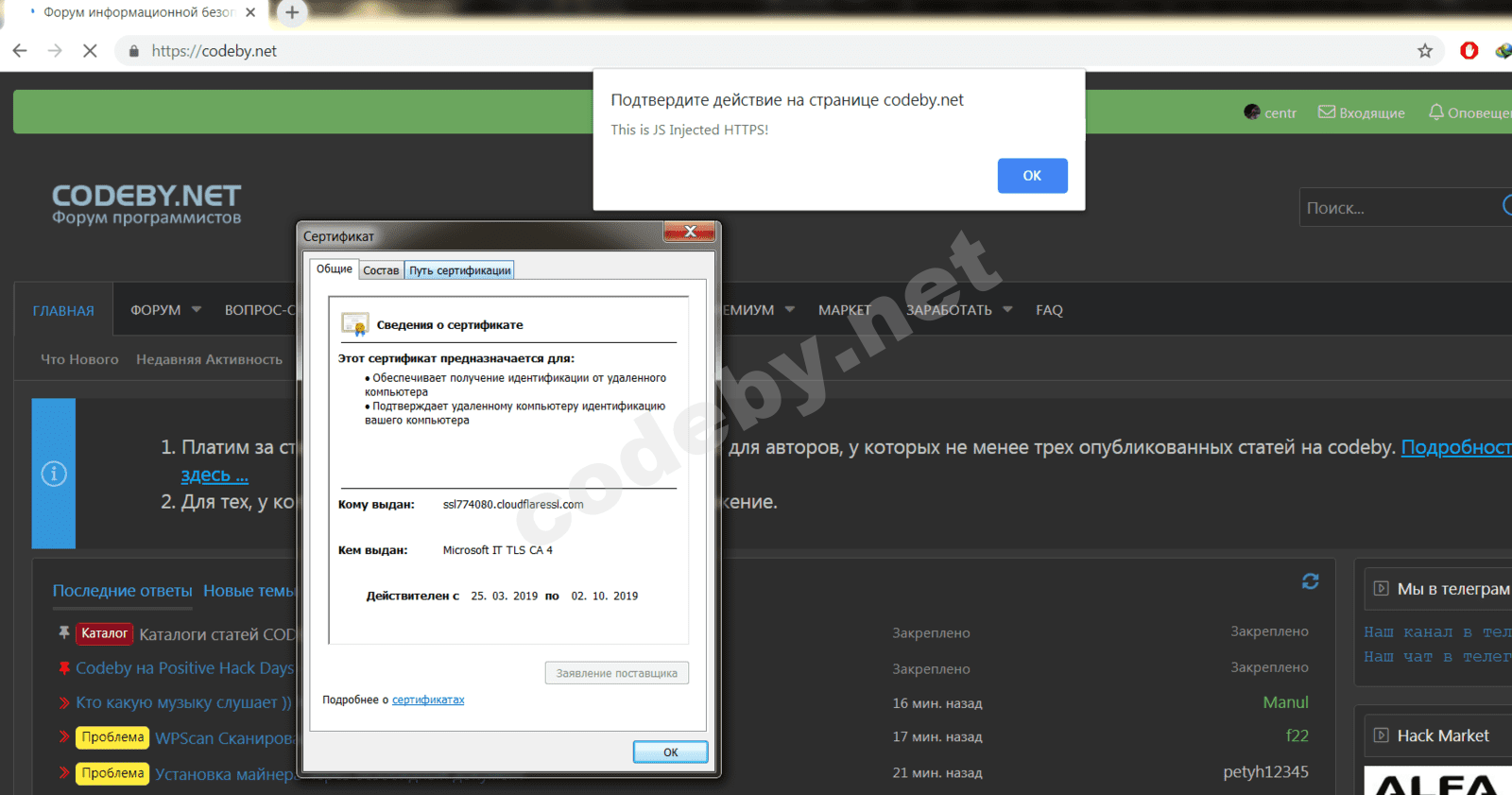Open Входящие envelope inbox
The image size is (1512, 795).
pyautogui.click(x=1362, y=112)
